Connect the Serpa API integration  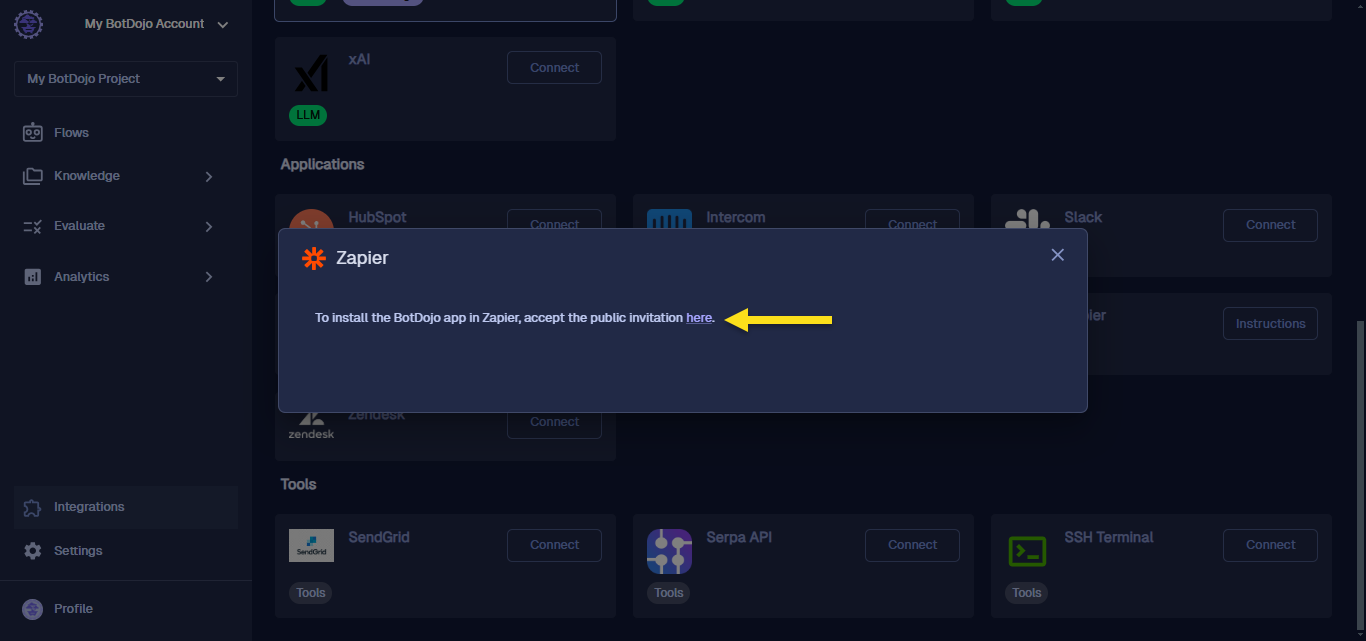912,545
